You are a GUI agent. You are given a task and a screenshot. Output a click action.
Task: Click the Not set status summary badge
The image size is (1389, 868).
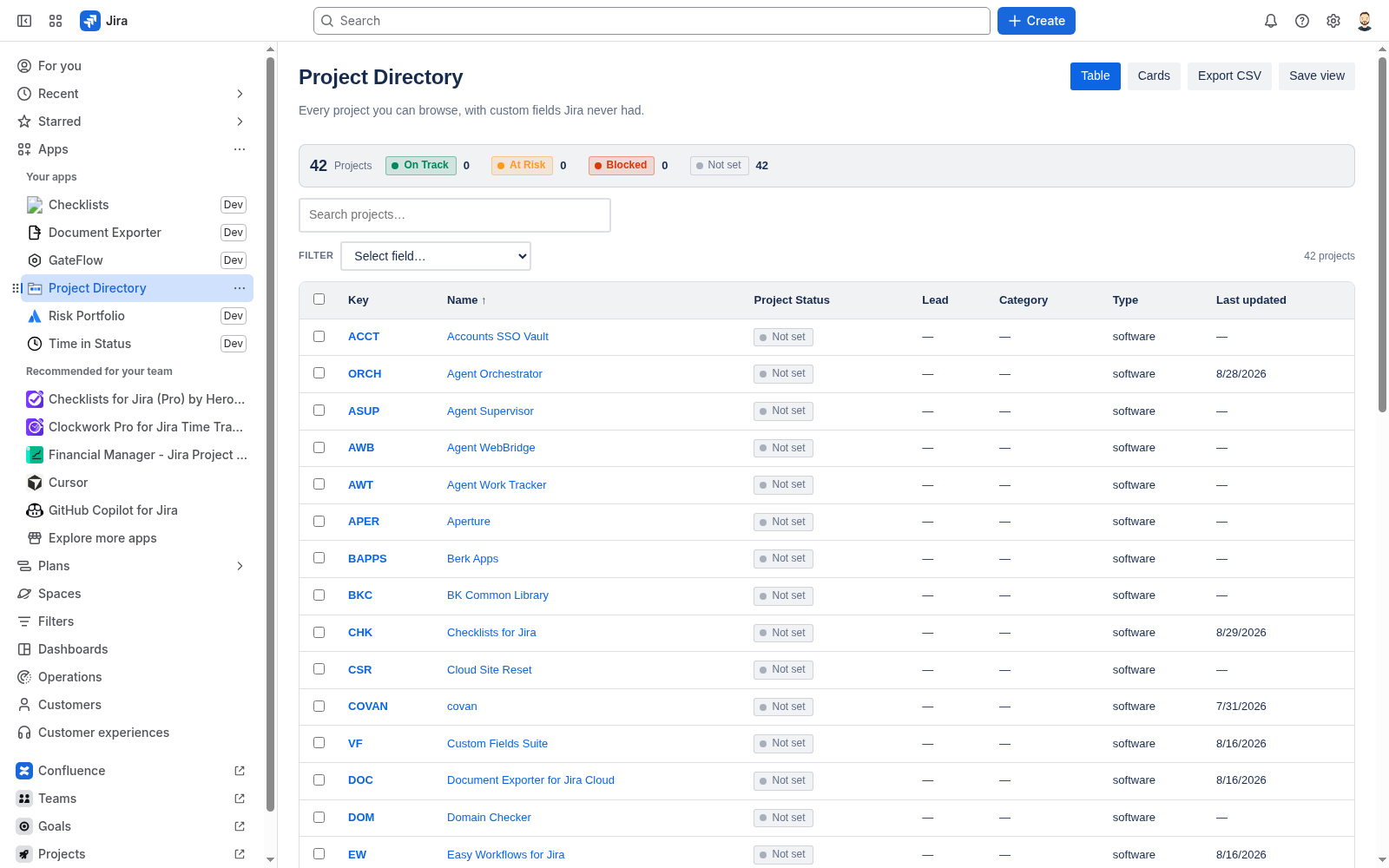coord(720,165)
